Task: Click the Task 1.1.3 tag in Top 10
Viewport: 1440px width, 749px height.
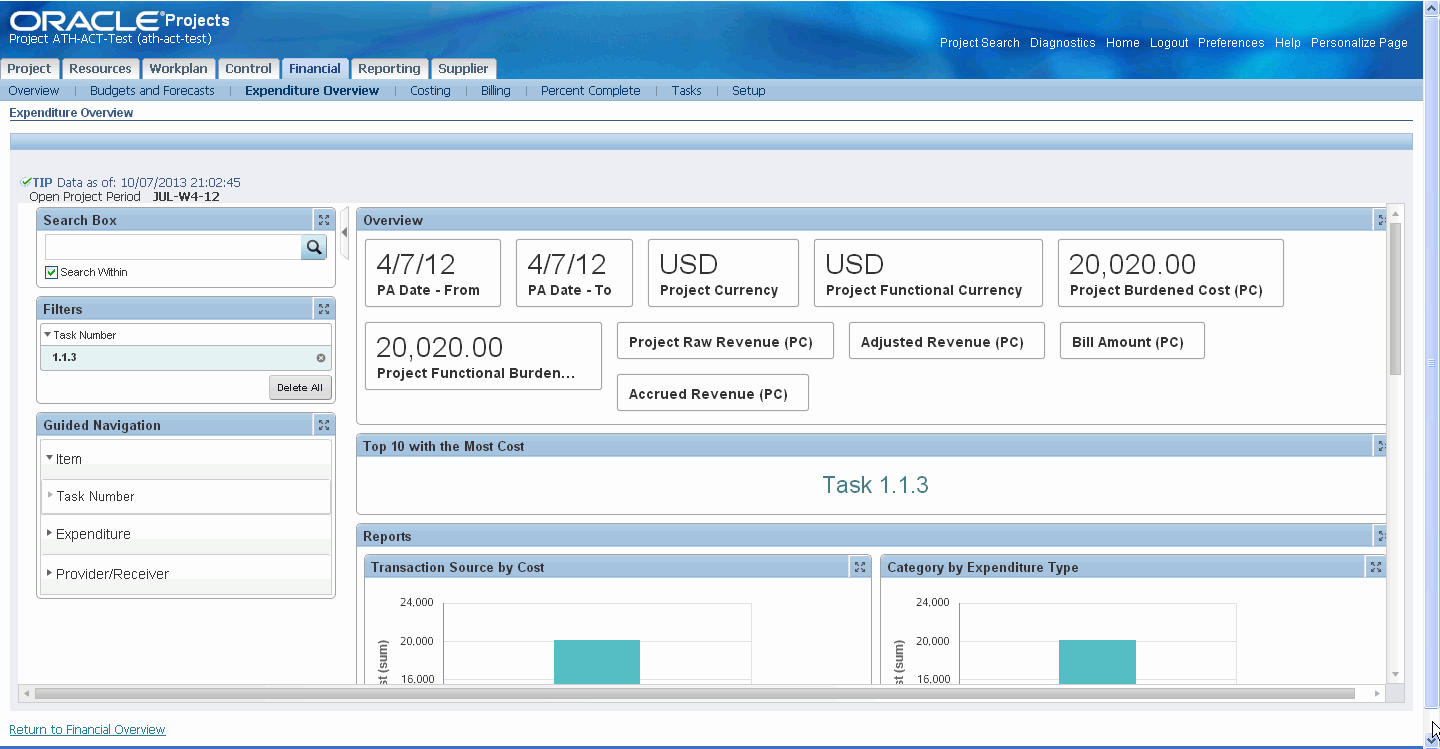Action: click(x=875, y=485)
